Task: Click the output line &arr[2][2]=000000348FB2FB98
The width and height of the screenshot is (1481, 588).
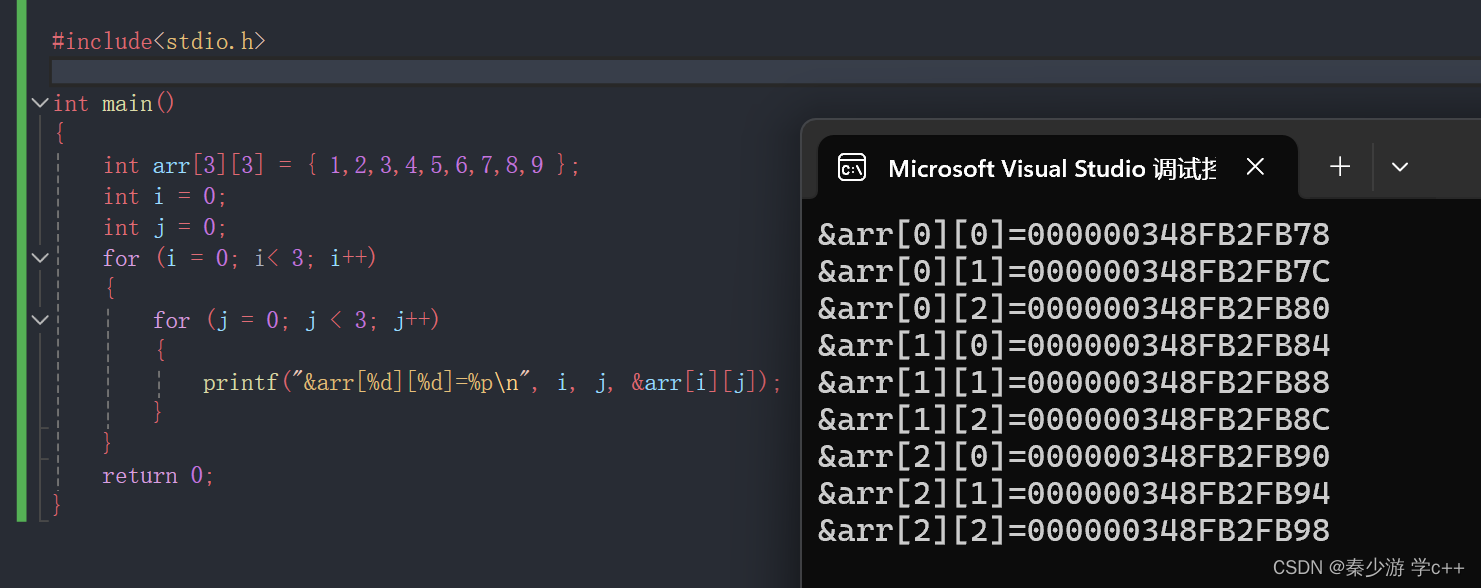Action: tap(1074, 531)
